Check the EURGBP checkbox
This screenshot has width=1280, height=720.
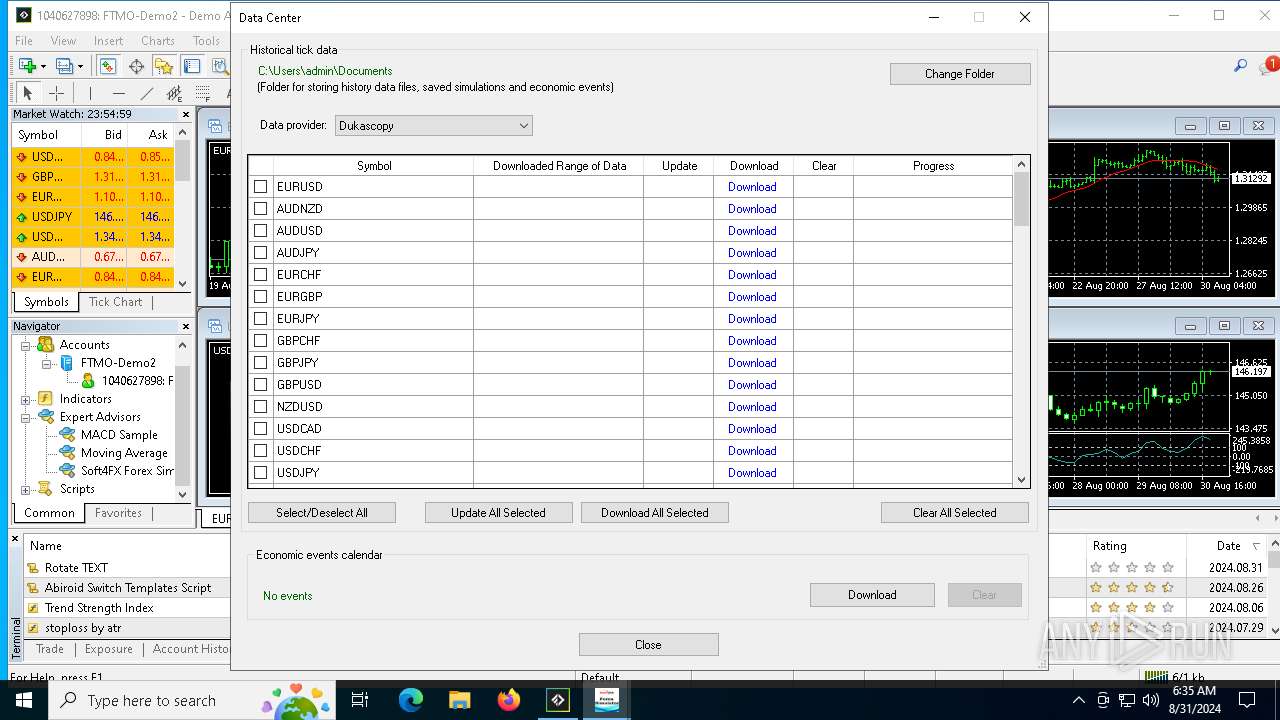pyautogui.click(x=261, y=297)
